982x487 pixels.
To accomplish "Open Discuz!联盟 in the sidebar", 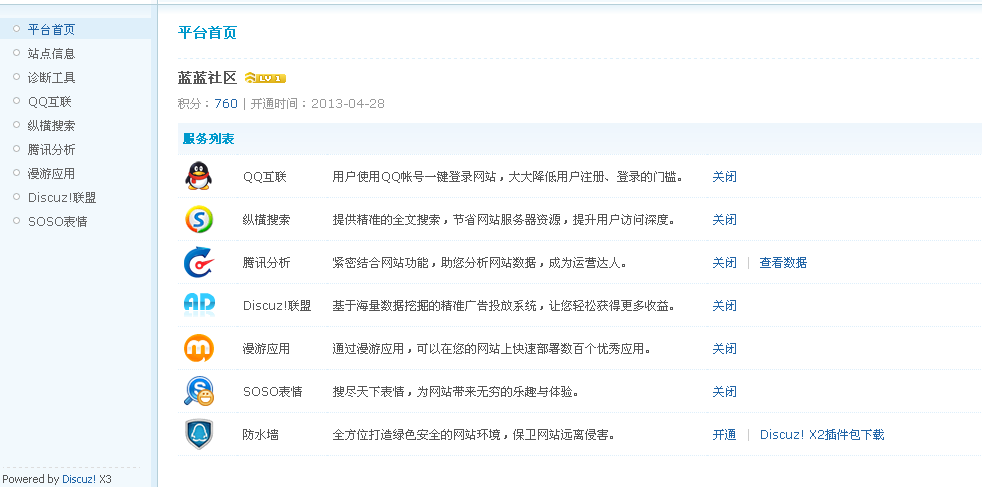I will 62,198.
